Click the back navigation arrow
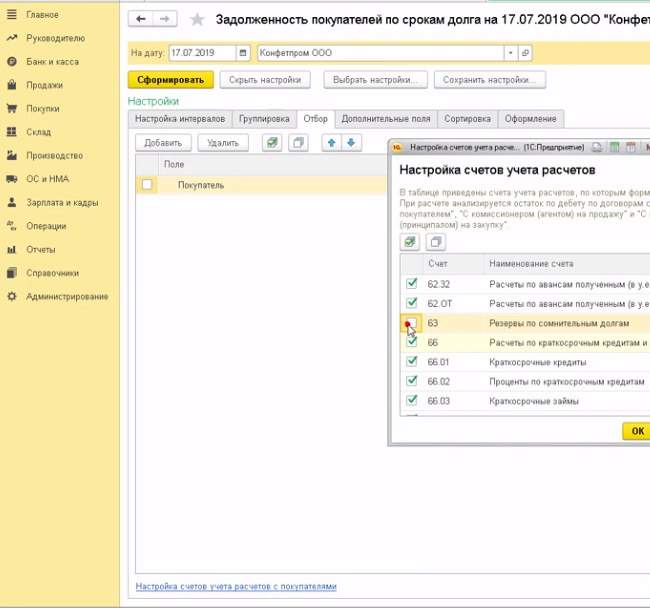The image size is (650, 608). click(142, 19)
